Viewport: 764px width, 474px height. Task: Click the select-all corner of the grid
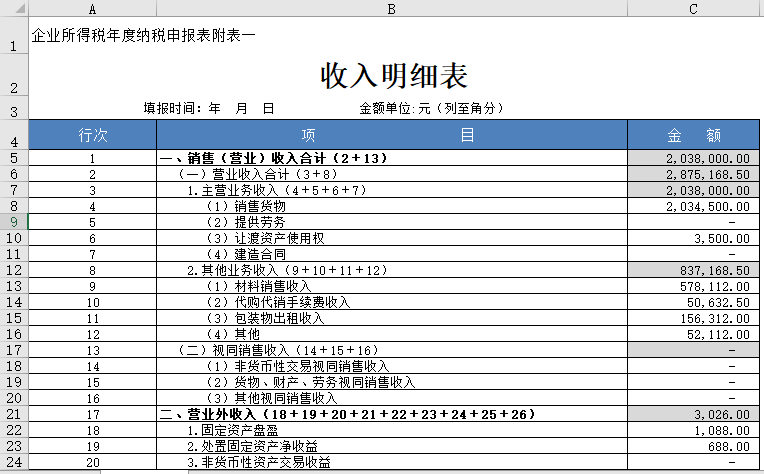pos(14,8)
